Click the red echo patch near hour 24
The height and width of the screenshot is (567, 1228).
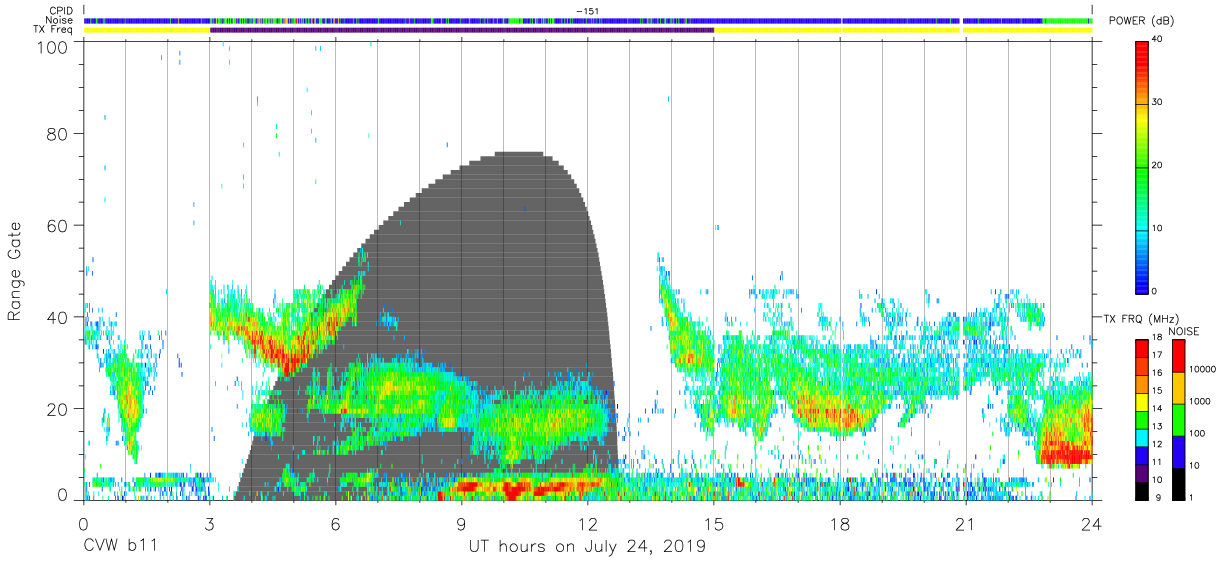1066,452
